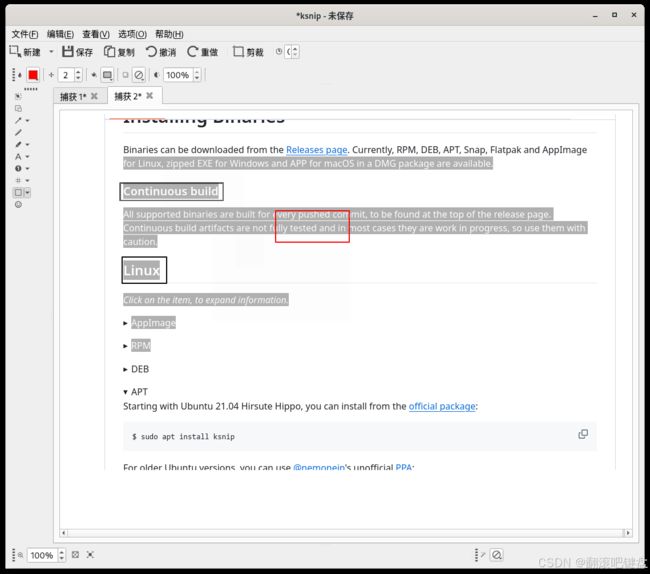Open the 文件(F) menu

click(x=25, y=34)
